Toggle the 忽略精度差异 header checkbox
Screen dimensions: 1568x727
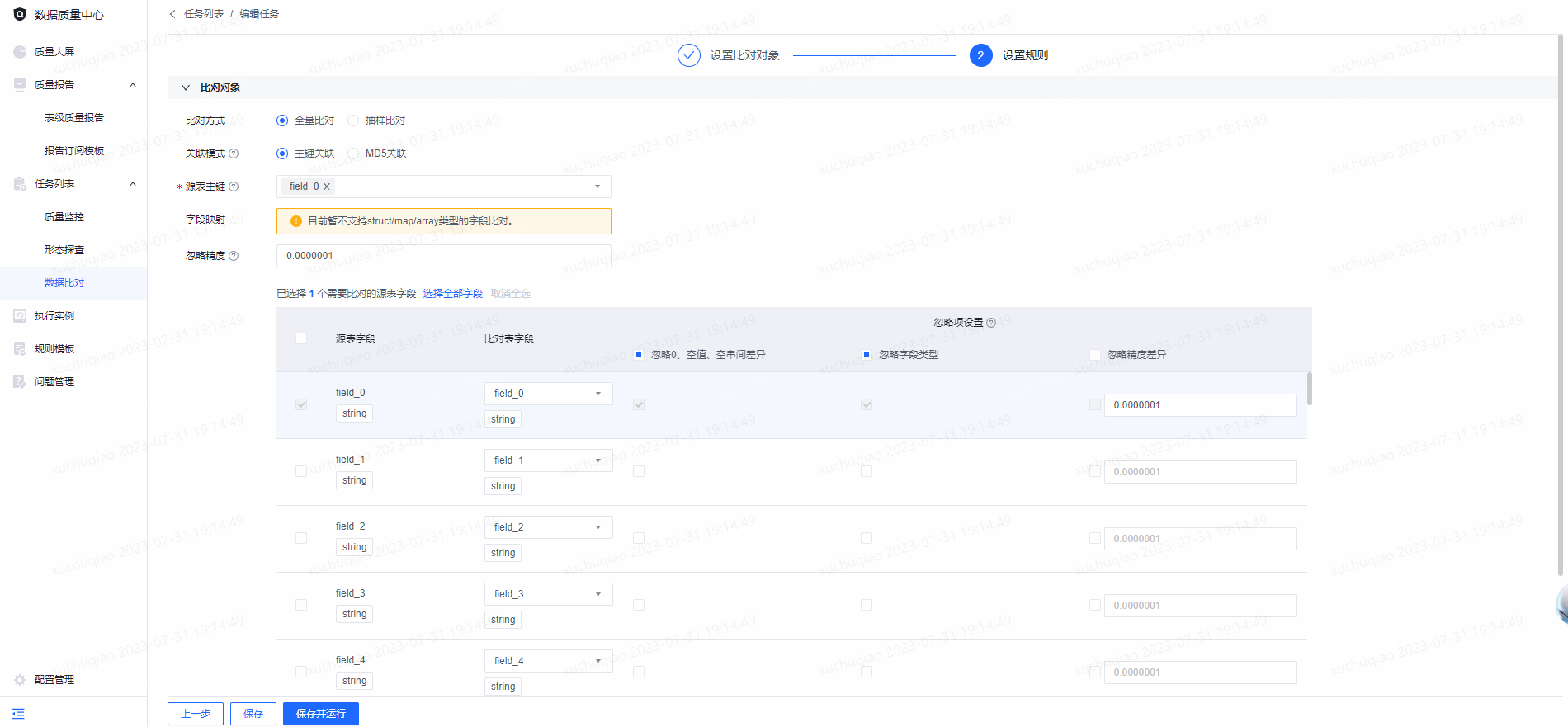[1095, 355]
